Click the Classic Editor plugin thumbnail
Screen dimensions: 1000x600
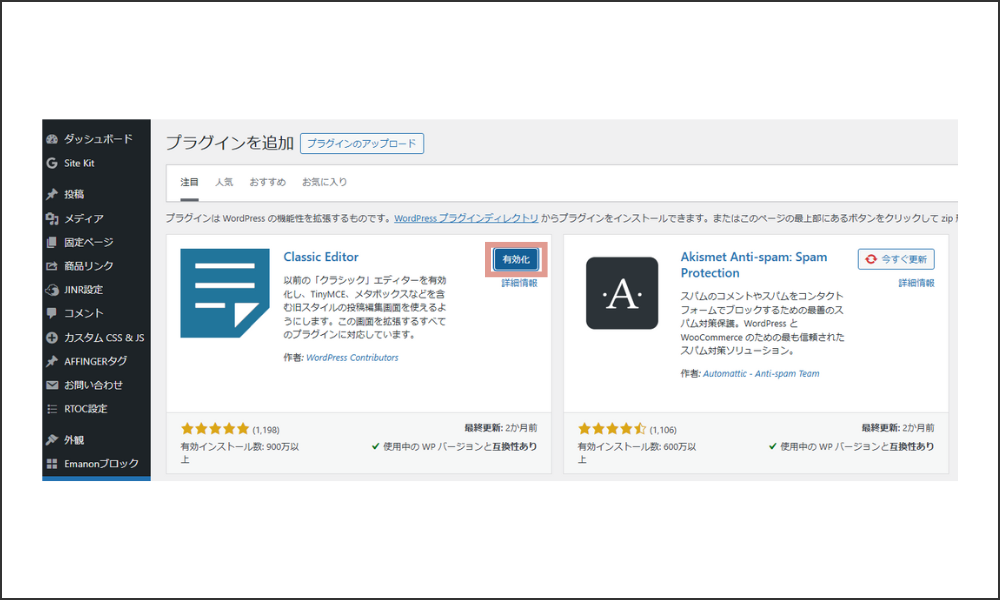[225, 293]
